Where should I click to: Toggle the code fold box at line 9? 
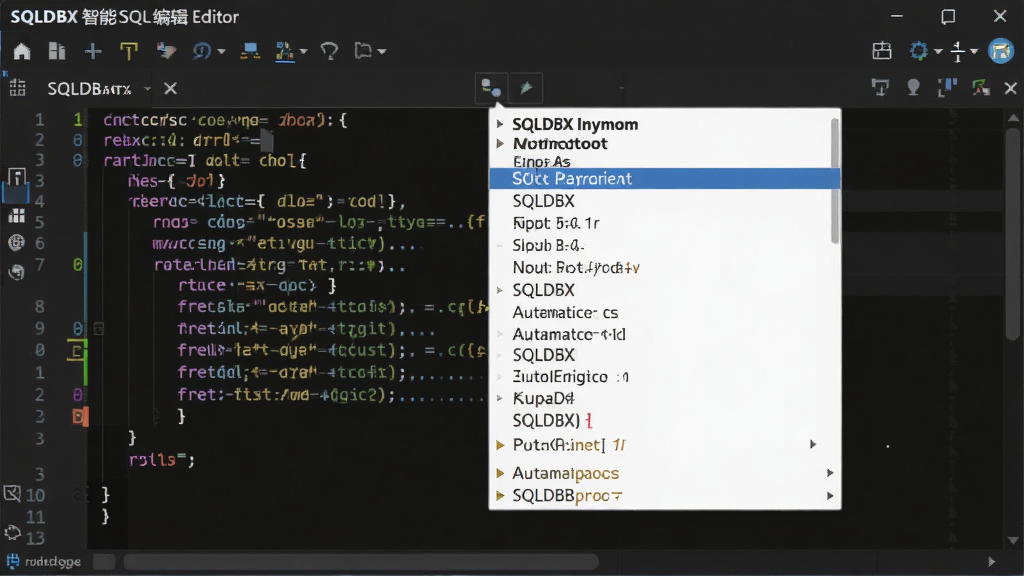point(99,328)
